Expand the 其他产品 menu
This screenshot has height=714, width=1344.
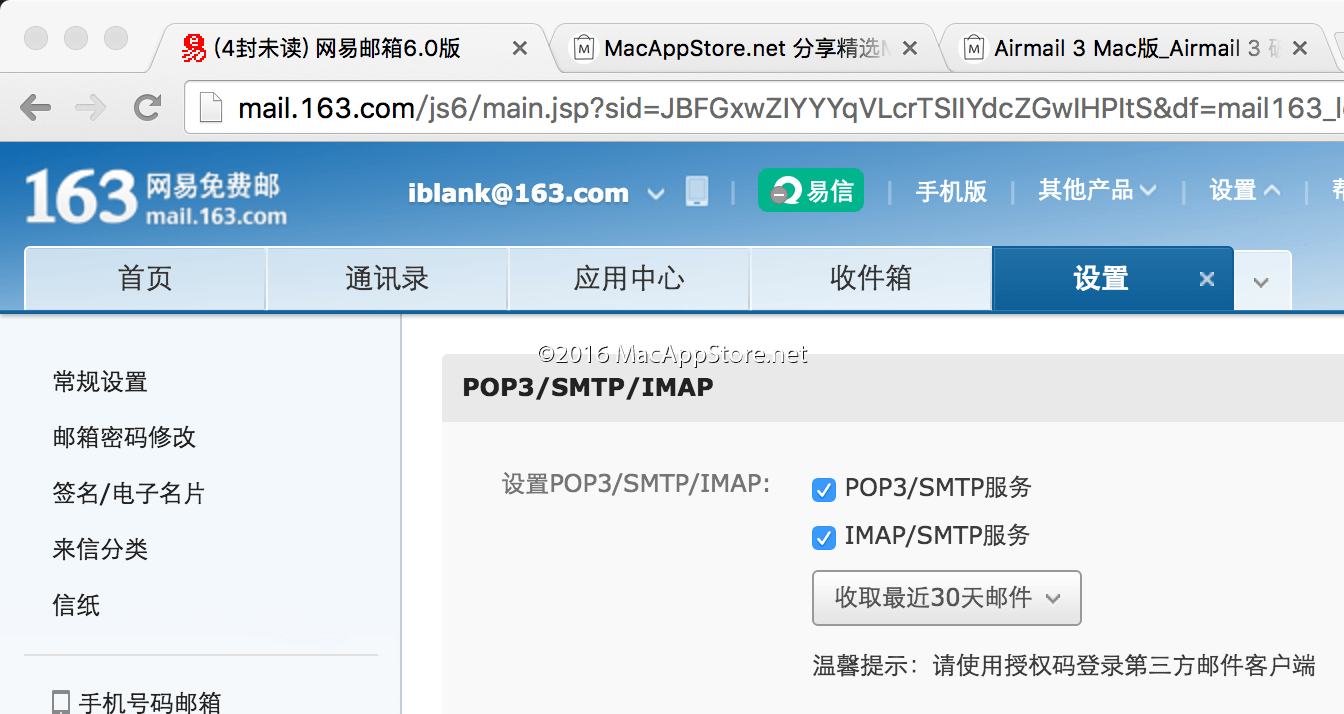click(1097, 190)
